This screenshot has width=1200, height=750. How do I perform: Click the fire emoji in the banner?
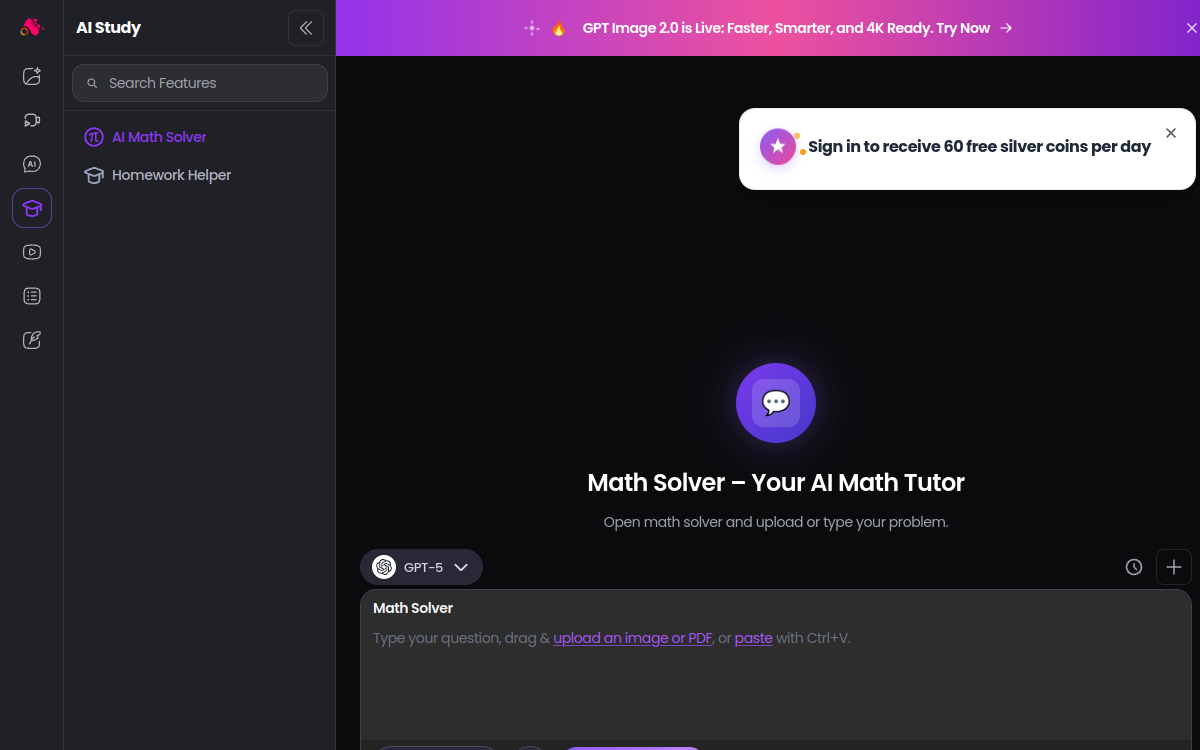[x=559, y=28]
